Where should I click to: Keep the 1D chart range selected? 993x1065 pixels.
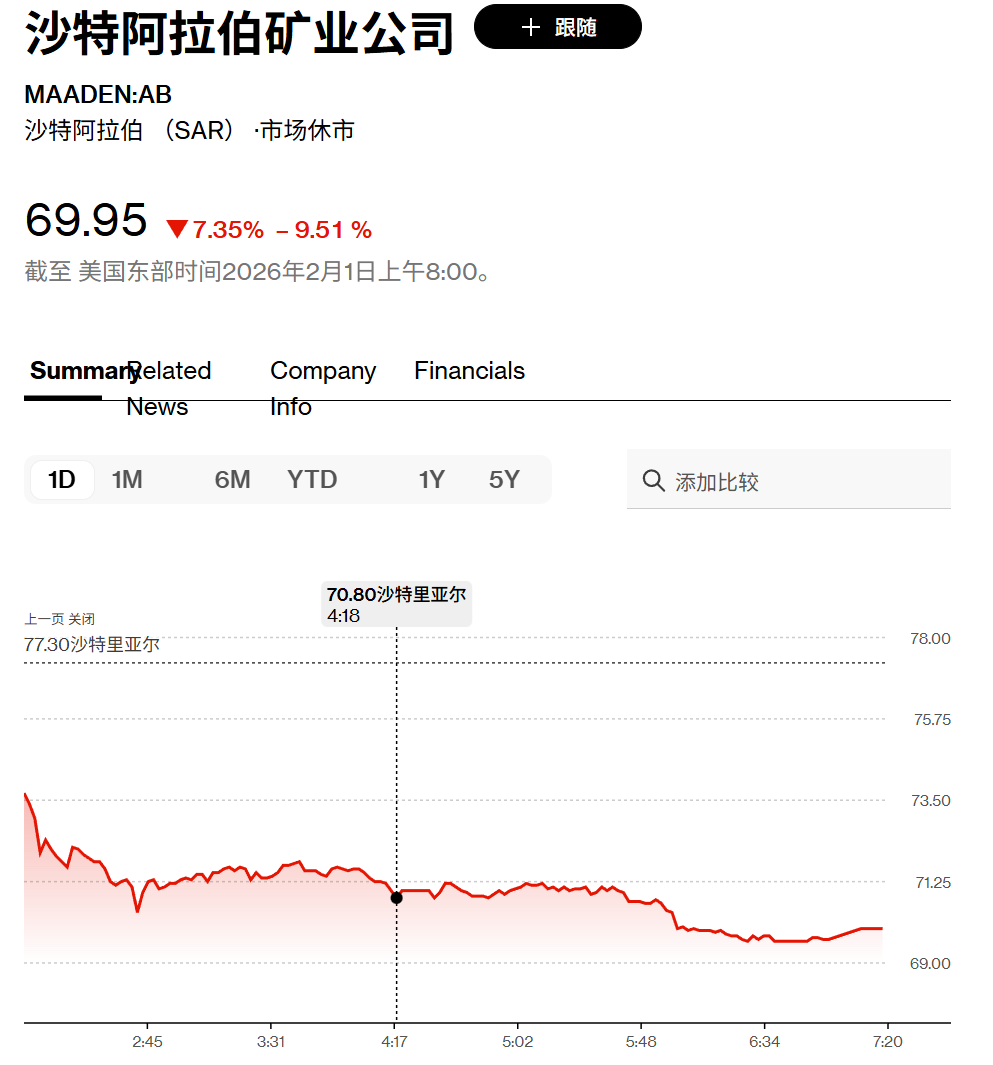pos(61,479)
